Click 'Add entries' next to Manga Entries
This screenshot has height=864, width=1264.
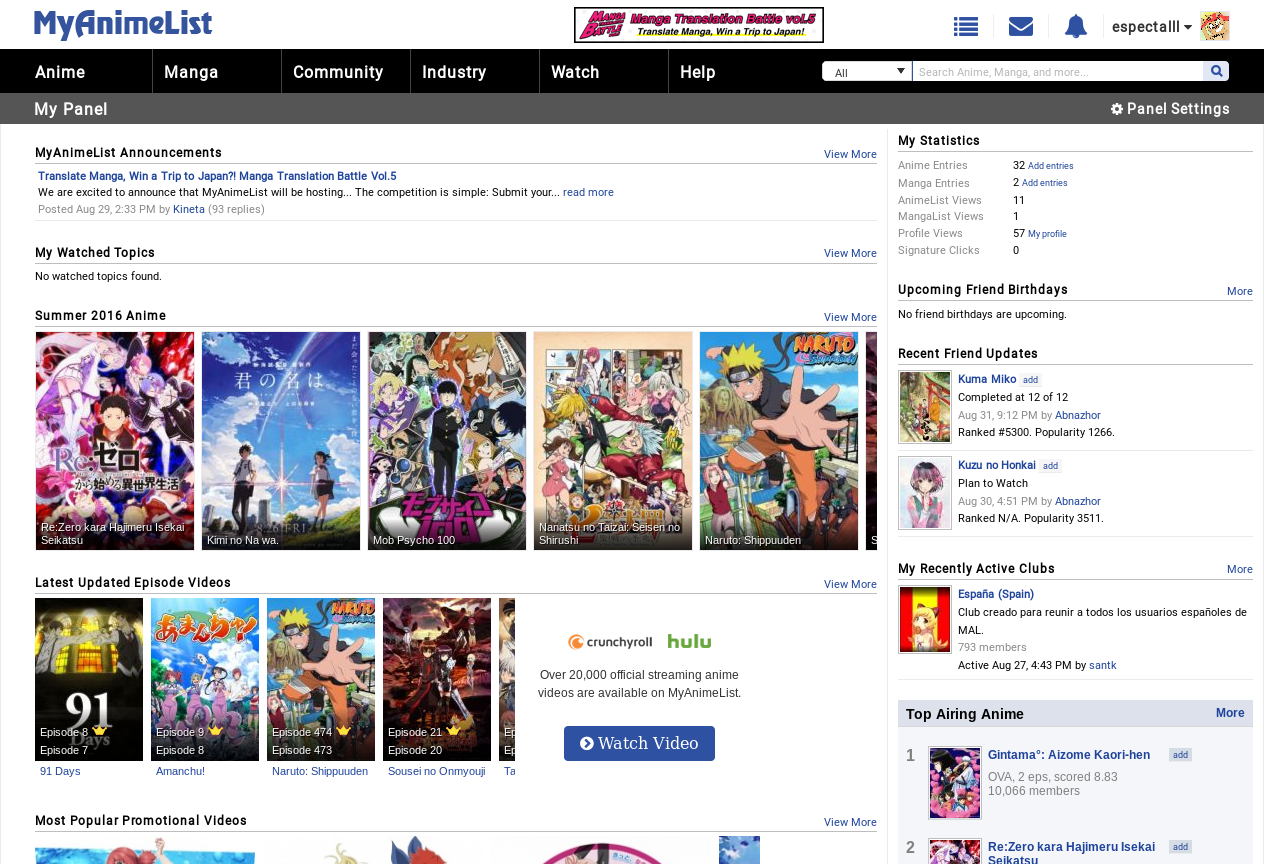pyautogui.click(x=1045, y=183)
